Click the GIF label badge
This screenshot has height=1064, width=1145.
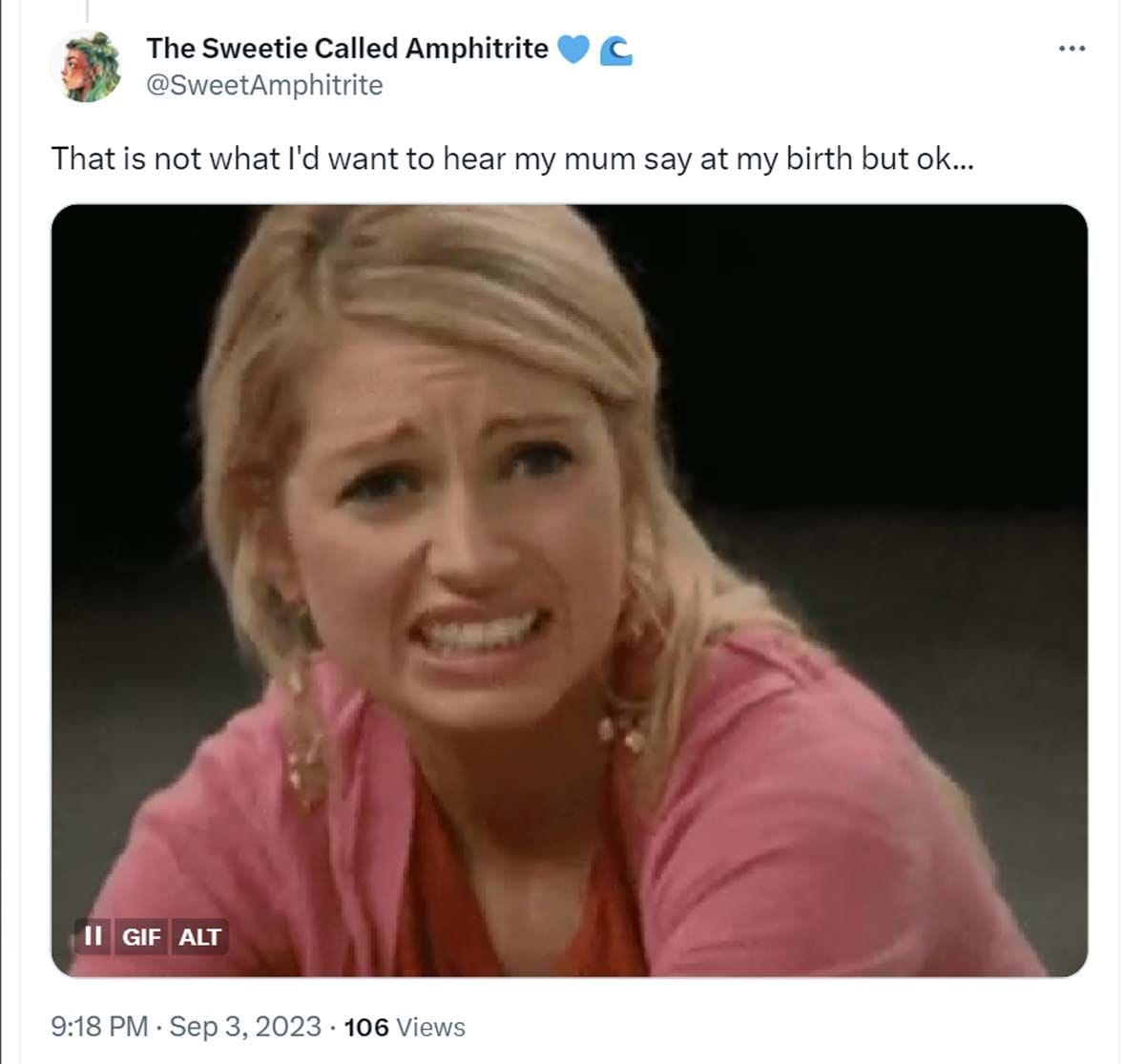coord(141,936)
